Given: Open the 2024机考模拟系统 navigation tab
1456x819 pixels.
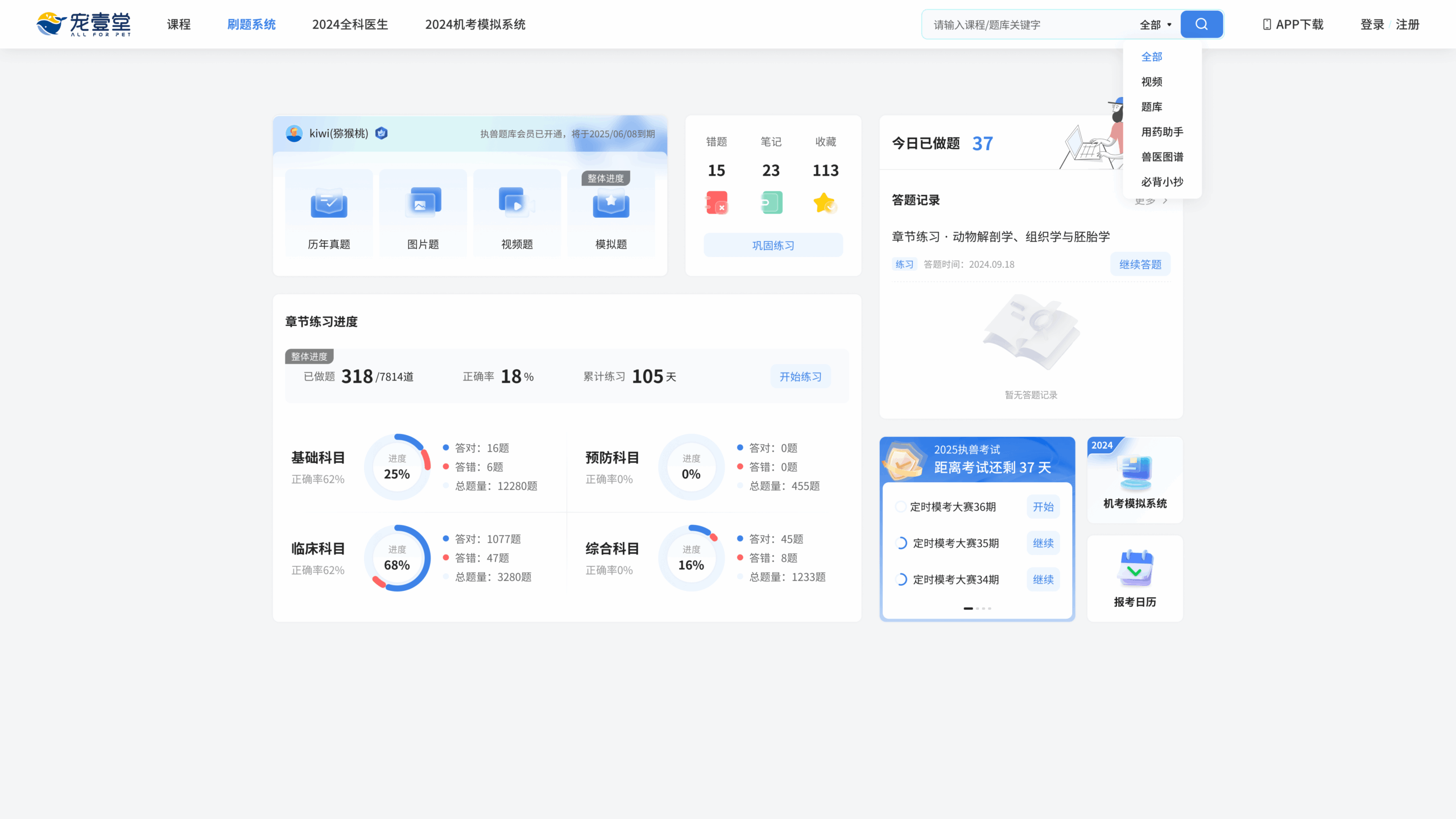Looking at the screenshot, I should (x=475, y=24).
